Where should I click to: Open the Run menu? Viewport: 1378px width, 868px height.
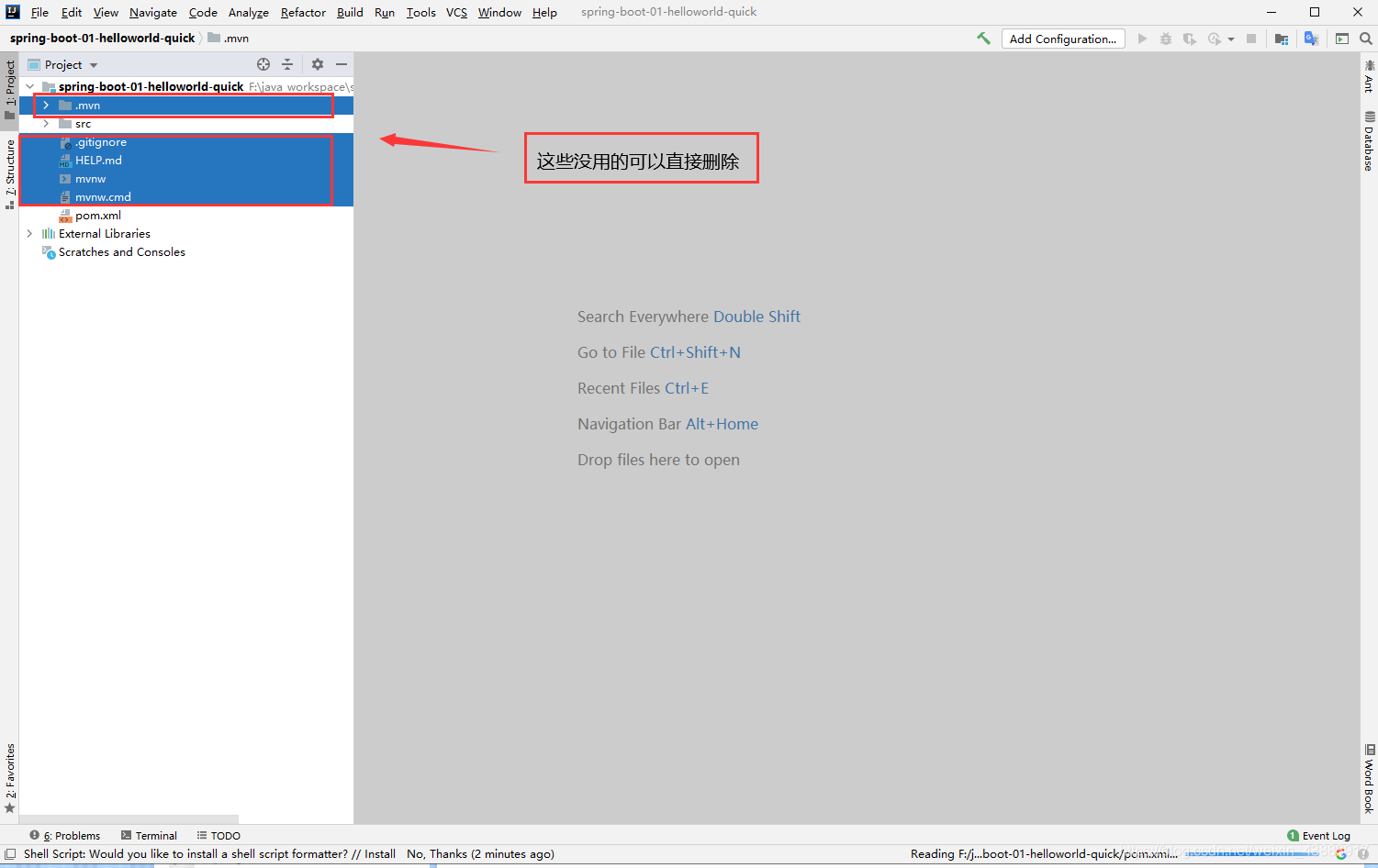385,12
